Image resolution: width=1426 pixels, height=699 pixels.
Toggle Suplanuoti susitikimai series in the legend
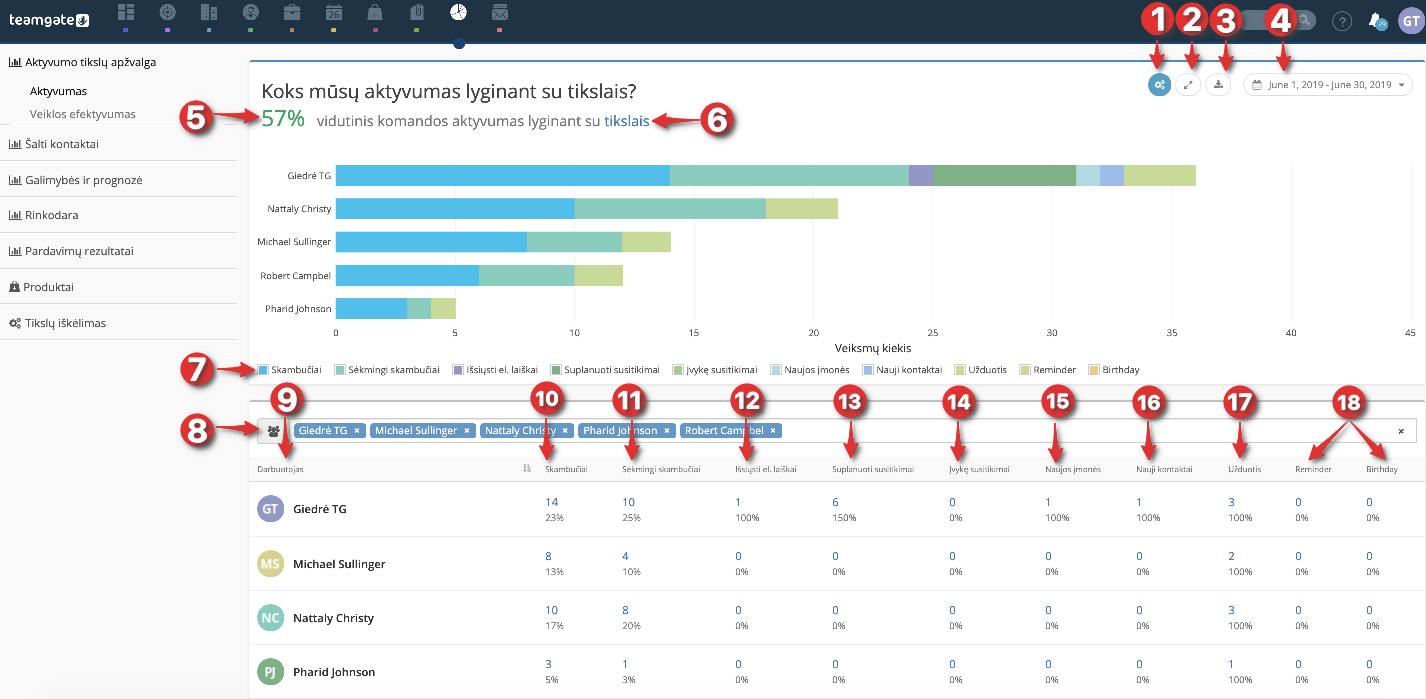605,370
